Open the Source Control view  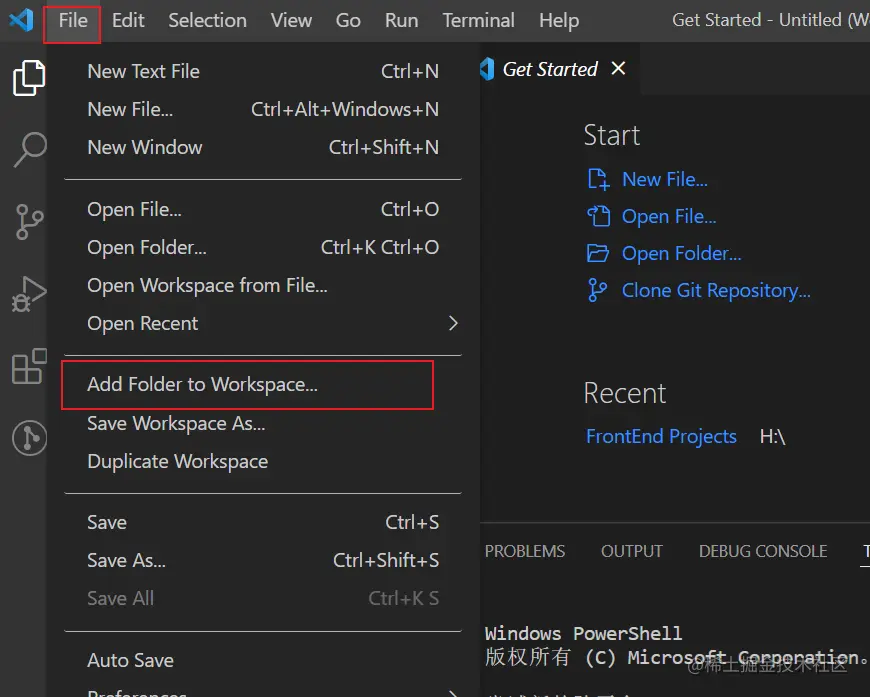[x=29, y=222]
